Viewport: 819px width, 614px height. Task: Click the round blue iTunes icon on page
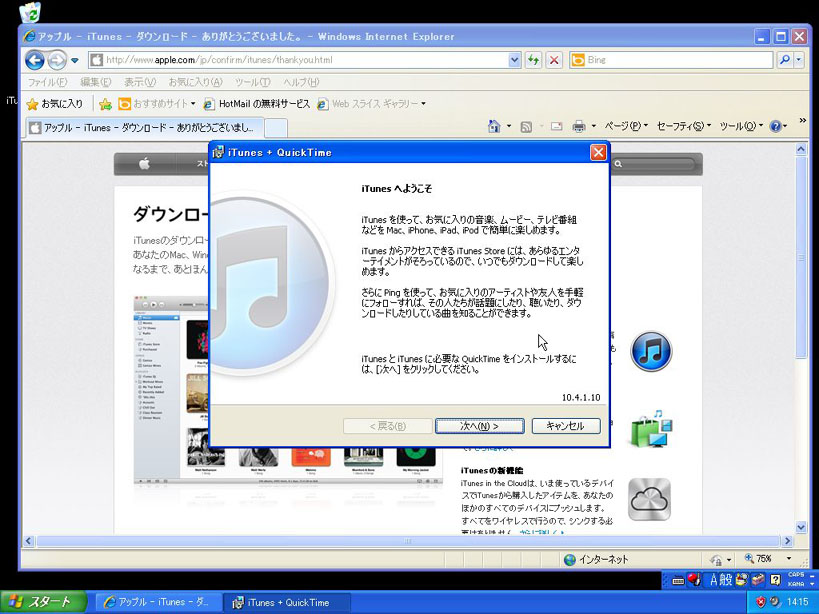651,351
